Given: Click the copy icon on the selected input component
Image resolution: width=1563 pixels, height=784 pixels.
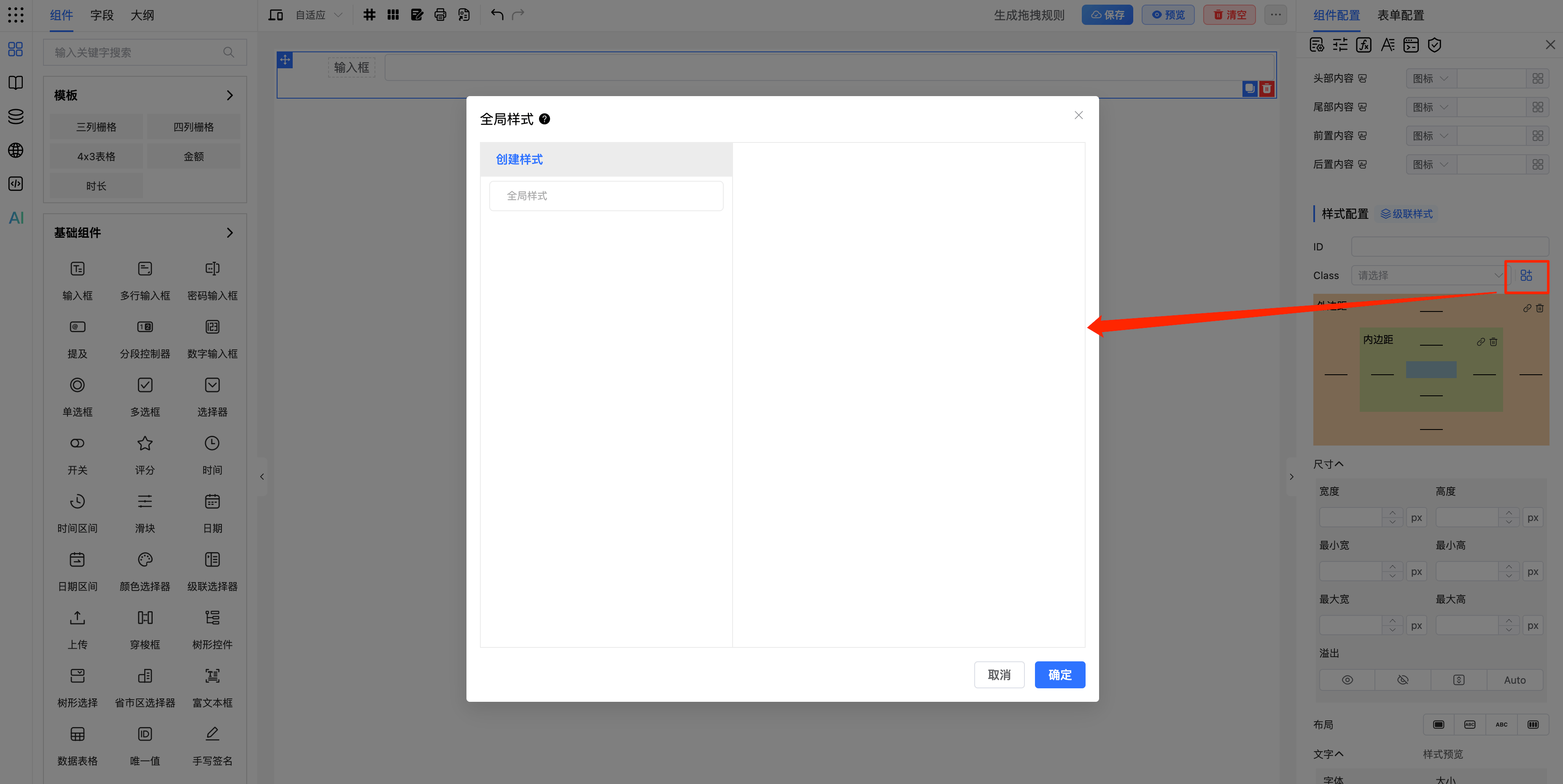Looking at the screenshot, I should point(1249,89).
